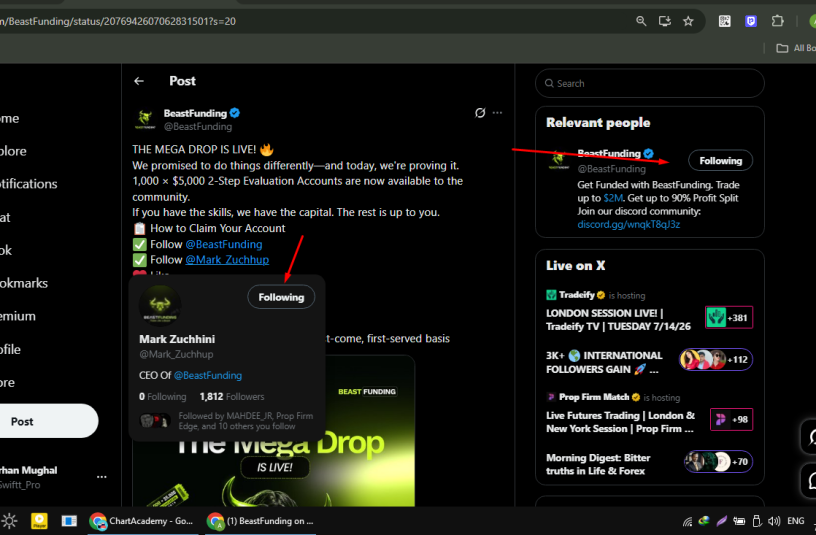This screenshot has width=816, height=535.
Task: Open the purple feather tray icon
Action: coord(721,521)
